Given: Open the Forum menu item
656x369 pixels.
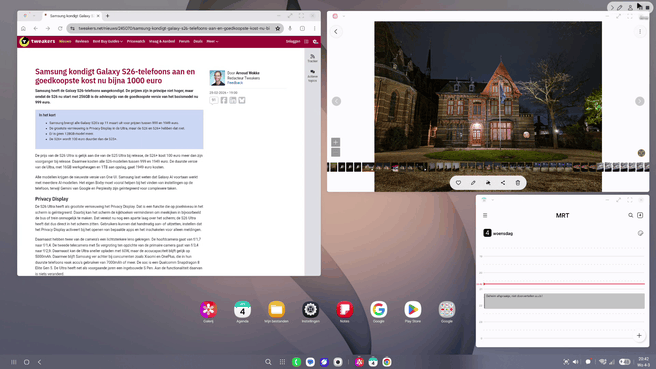Looking at the screenshot, I should [184, 41].
